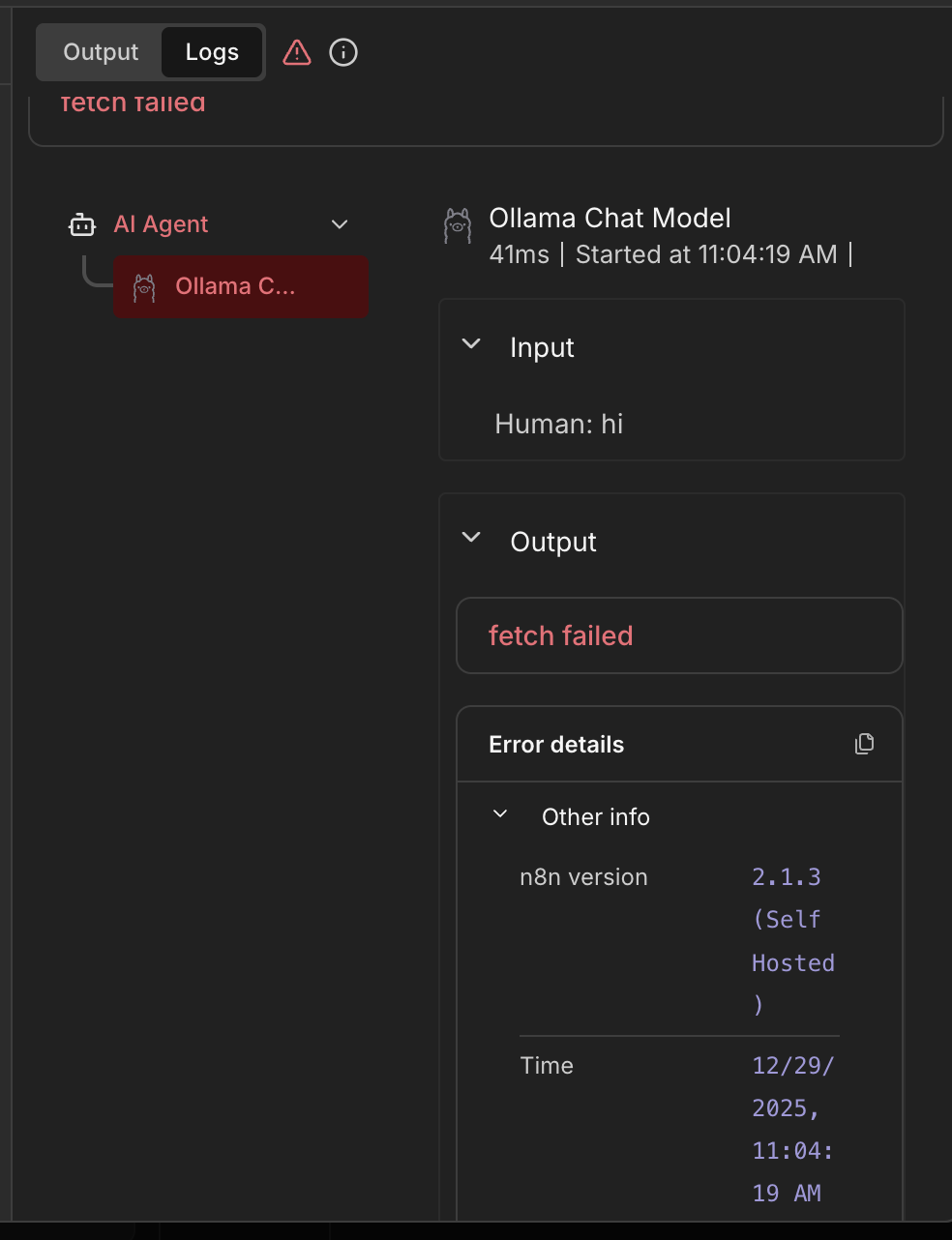Click the llama icon beside Ollama Chat Model heading
Screen dimensions: 952x1240
pyautogui.click(x=458, y=225)
